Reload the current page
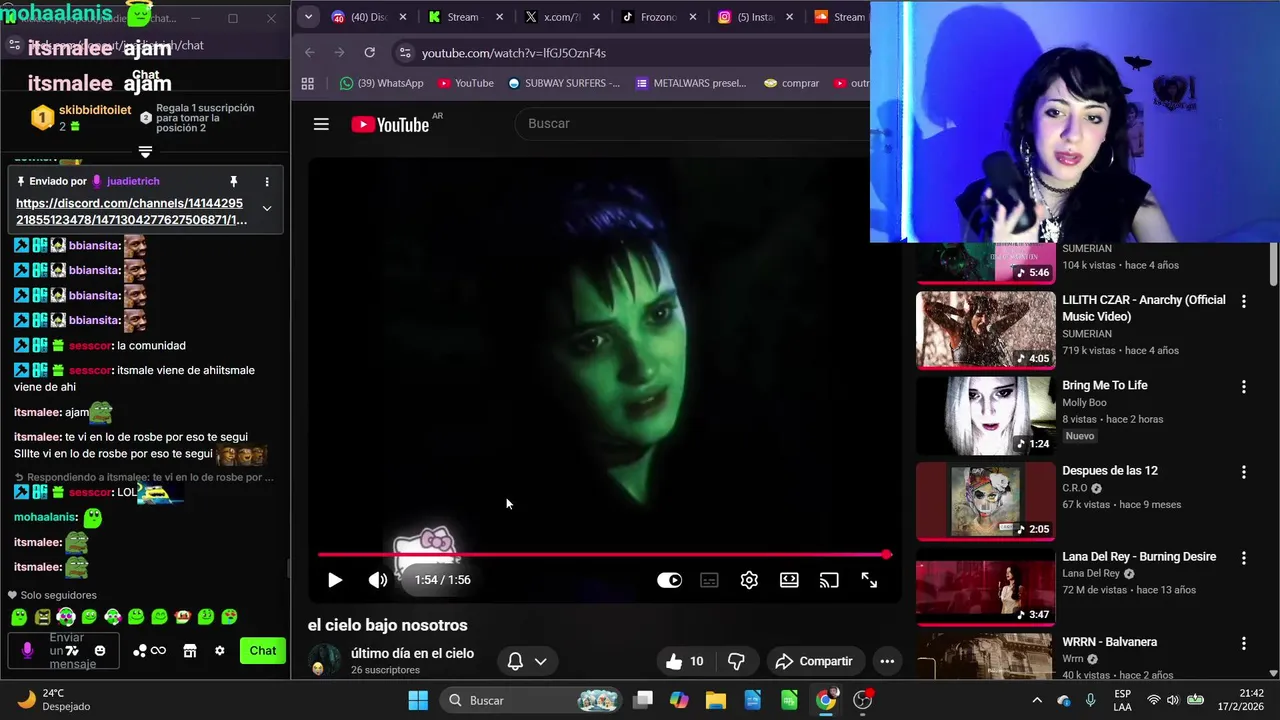Viewport: 1280px width, 720px height. [x=370, y=52]
